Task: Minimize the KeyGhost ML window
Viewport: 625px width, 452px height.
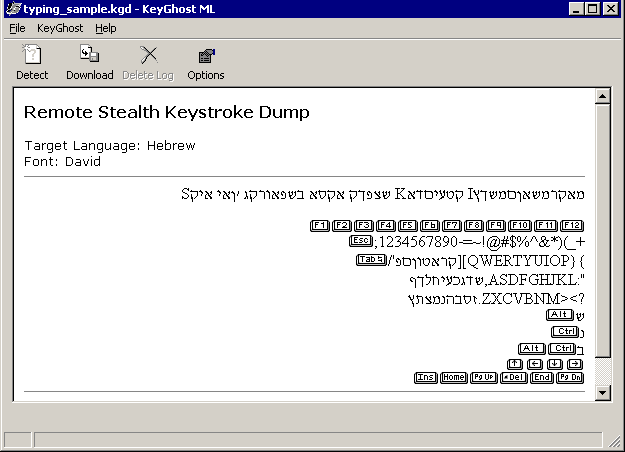Action: pyautogui.click(x=576, y=9)
